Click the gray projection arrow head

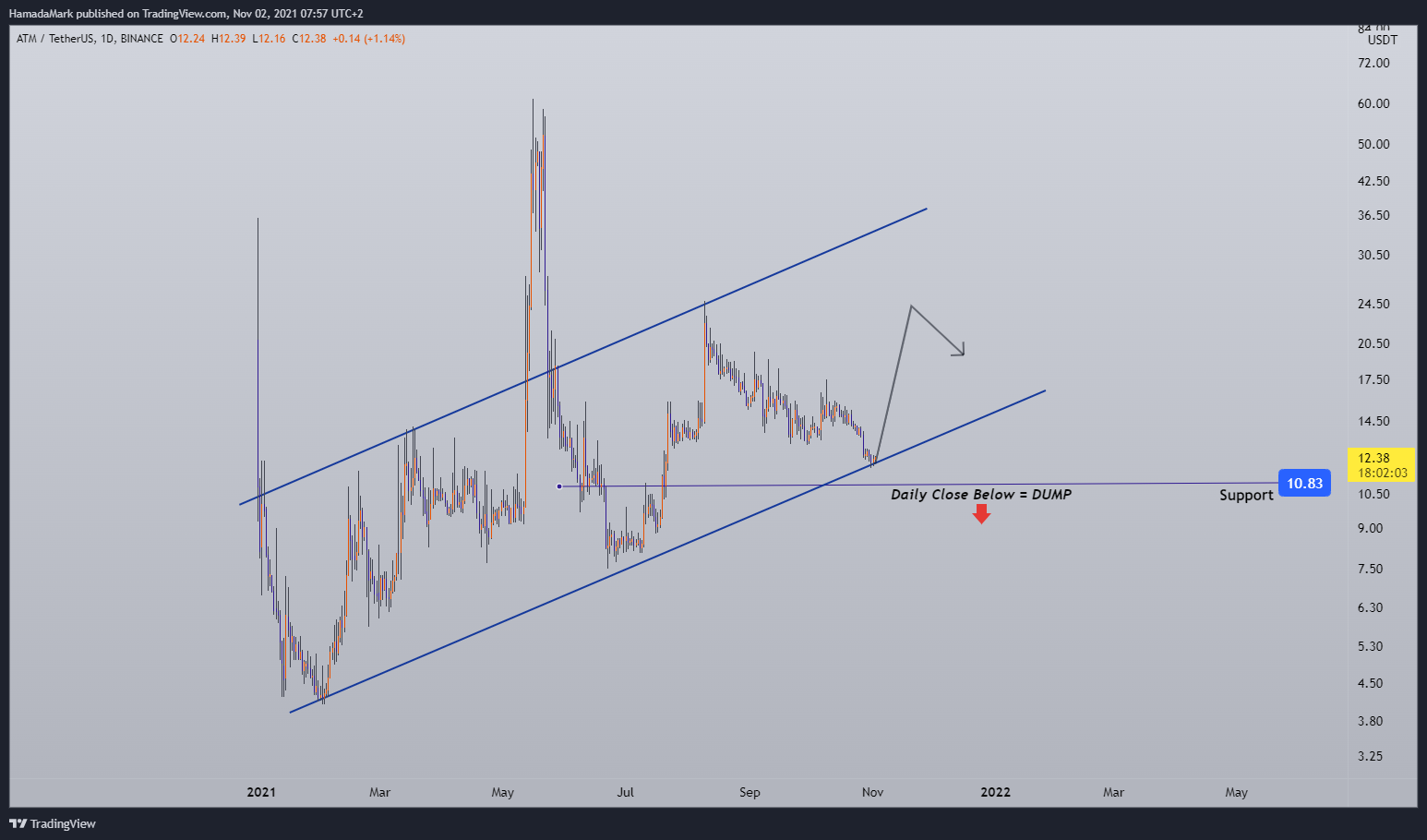point(959,350)
